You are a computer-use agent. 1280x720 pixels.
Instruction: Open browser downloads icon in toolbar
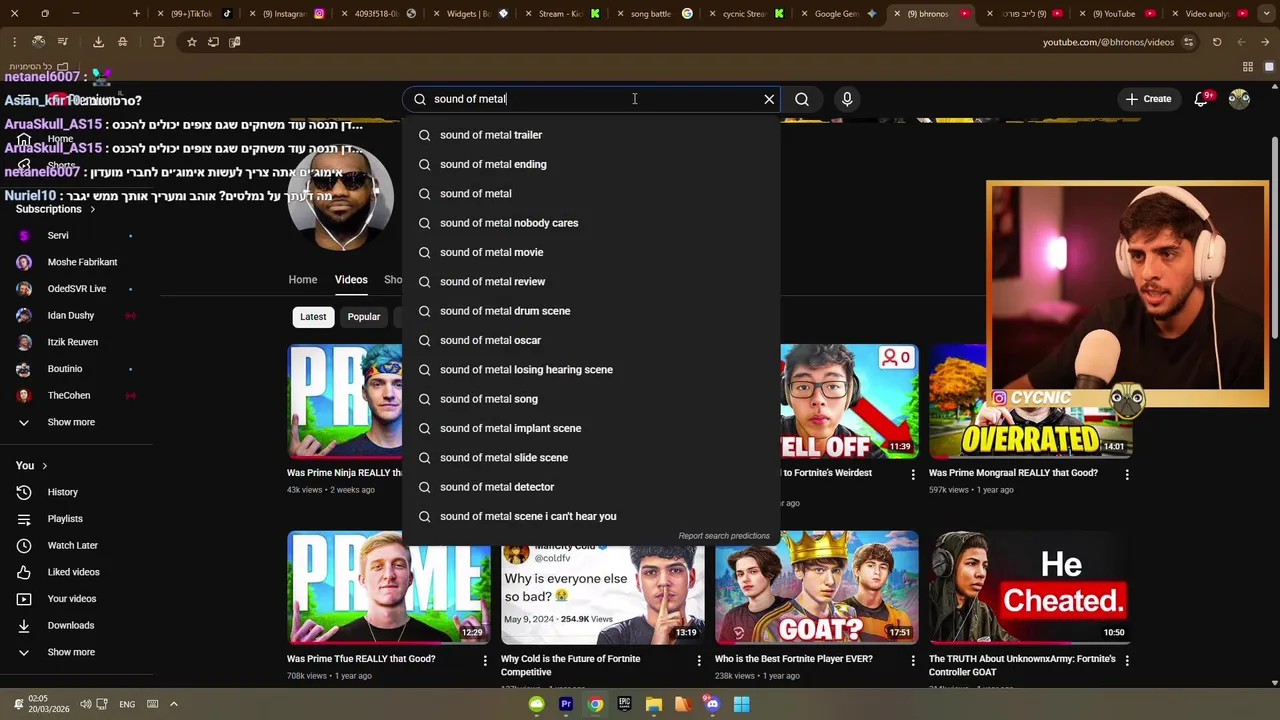[98, 42]
